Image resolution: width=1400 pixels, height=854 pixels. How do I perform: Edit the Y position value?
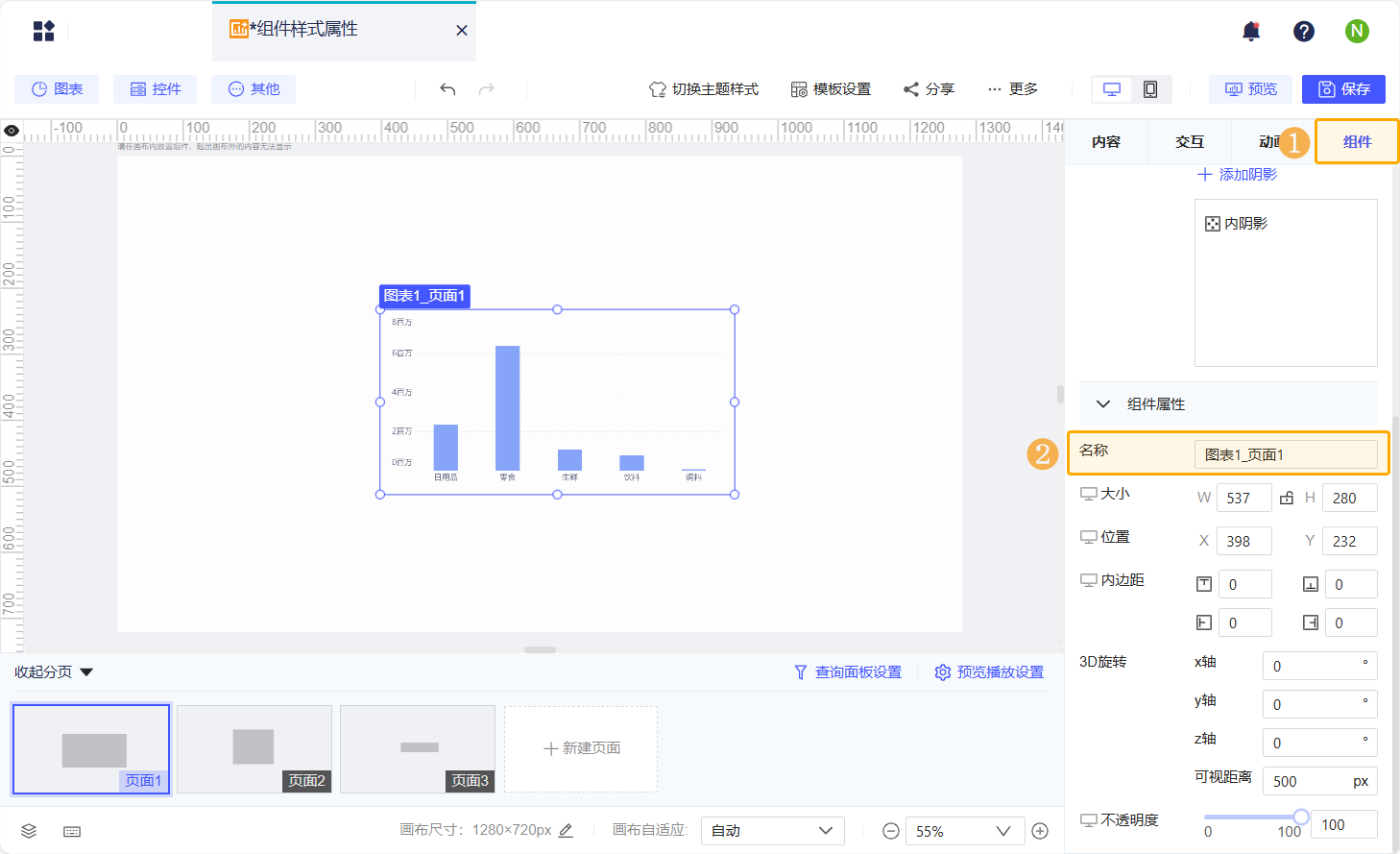1349,541
